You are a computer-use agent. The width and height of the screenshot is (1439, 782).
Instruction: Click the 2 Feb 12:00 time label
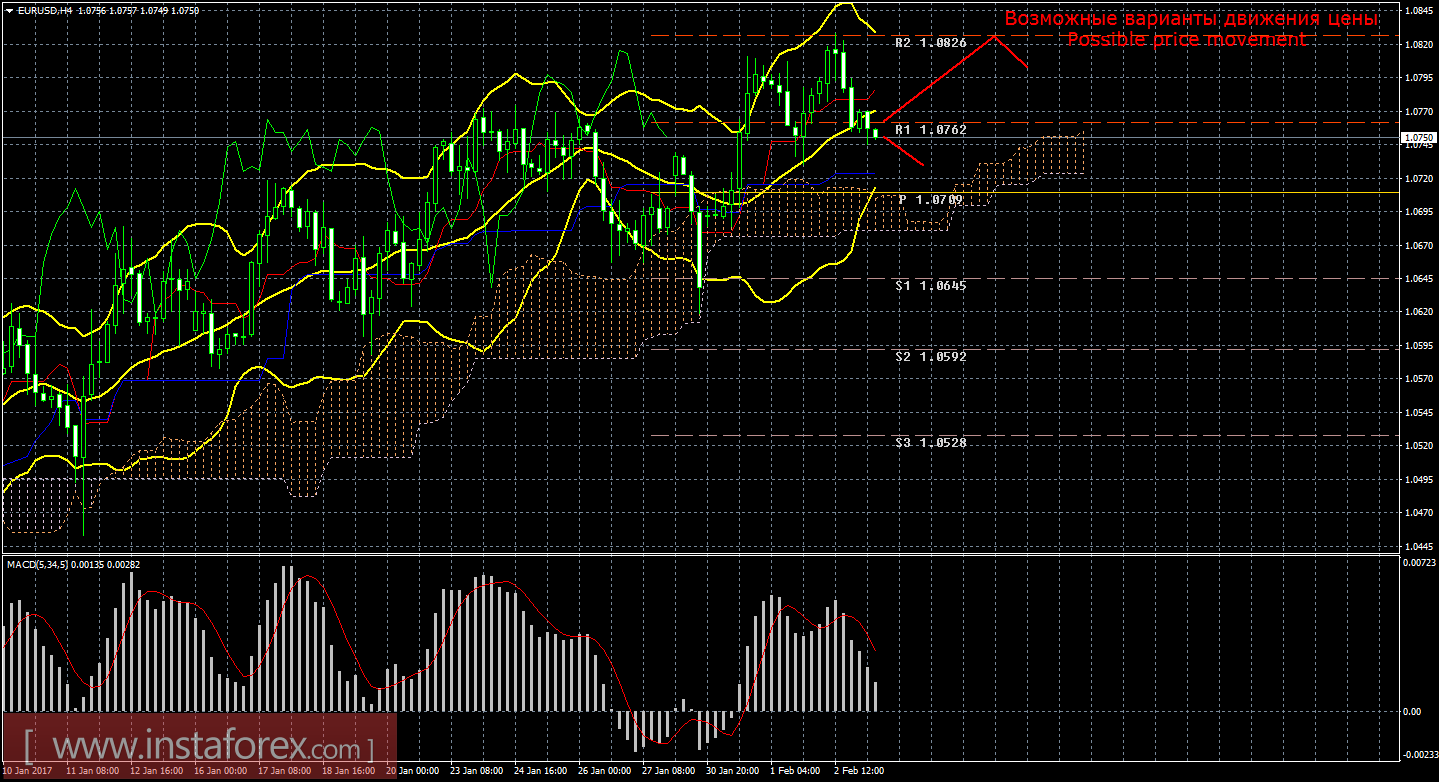click(859, 772)
